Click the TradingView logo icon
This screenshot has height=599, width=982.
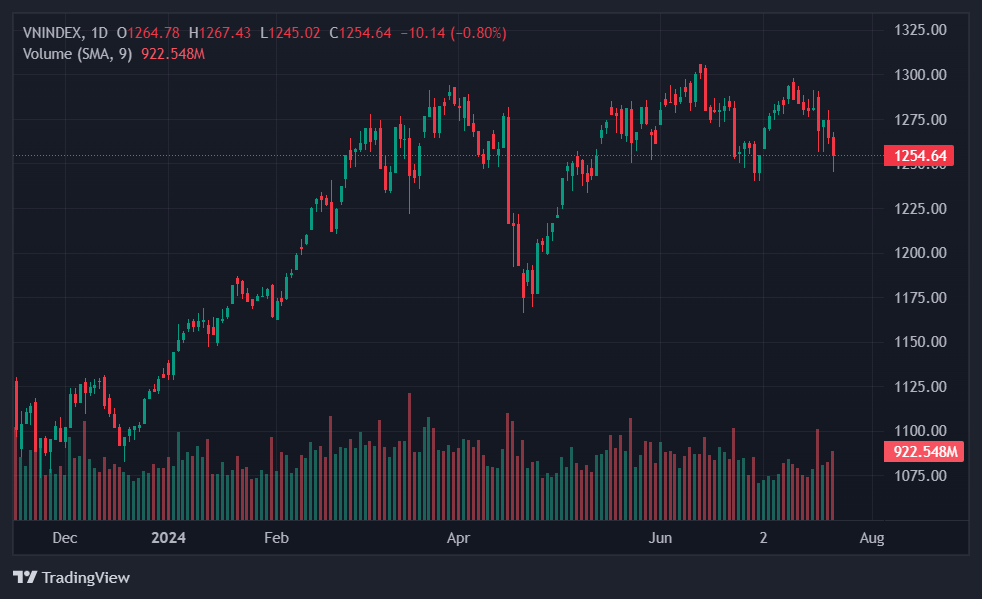[x=25, y=577]
